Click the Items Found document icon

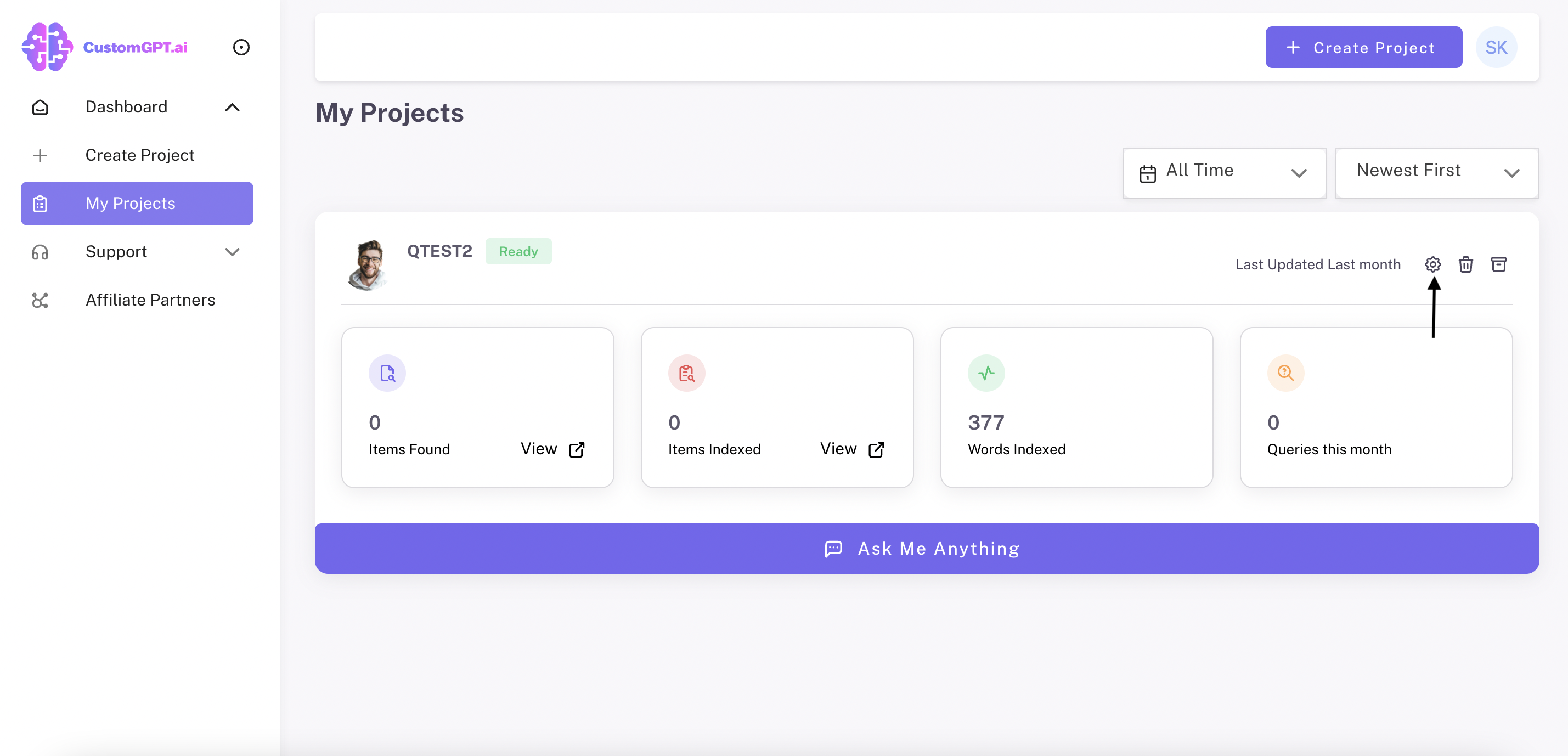(387, 373)
